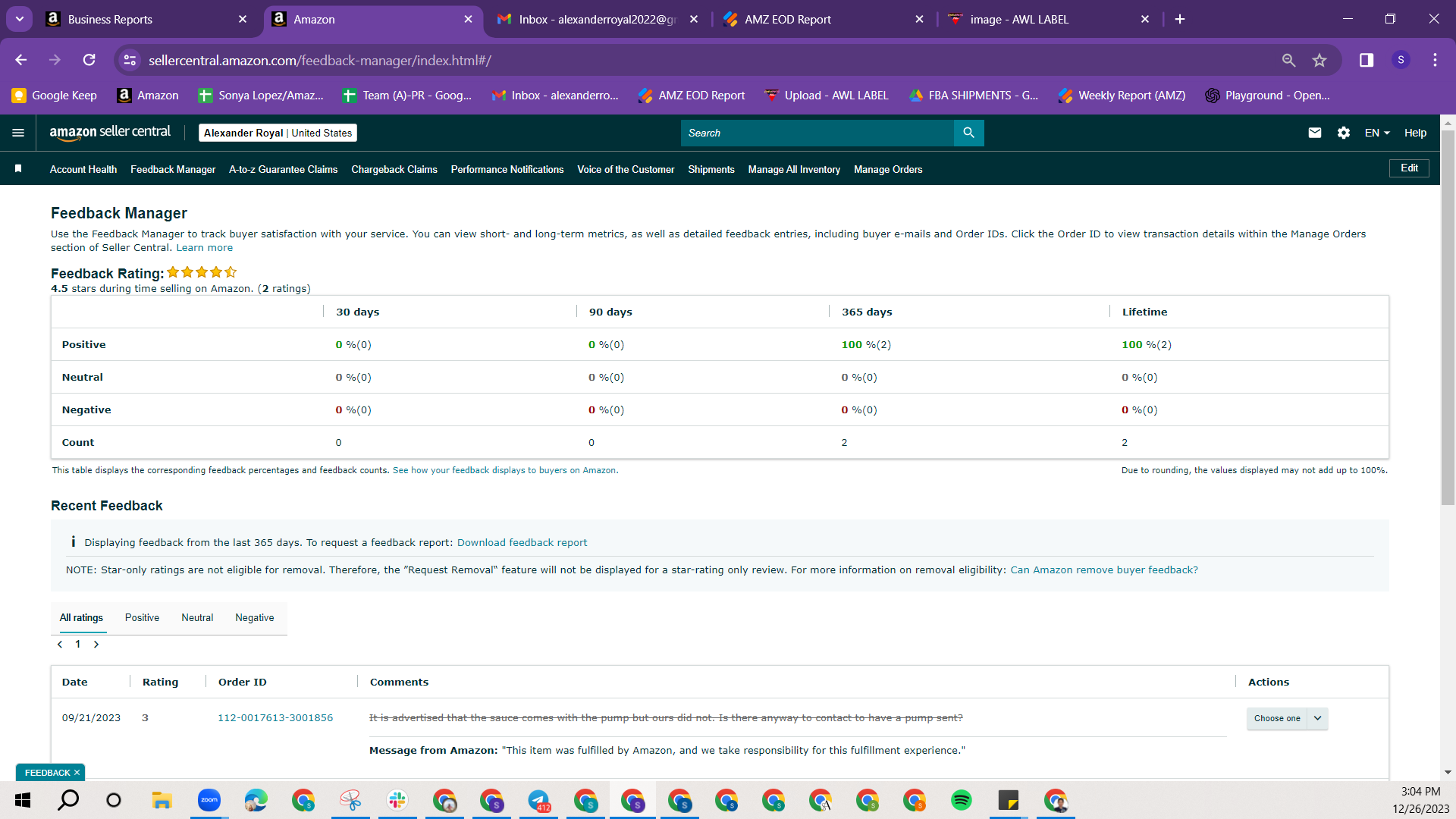Click the Alexander Royal account switcher
The height and width of the screenshot is (819, 1456).
coord(278,133)
